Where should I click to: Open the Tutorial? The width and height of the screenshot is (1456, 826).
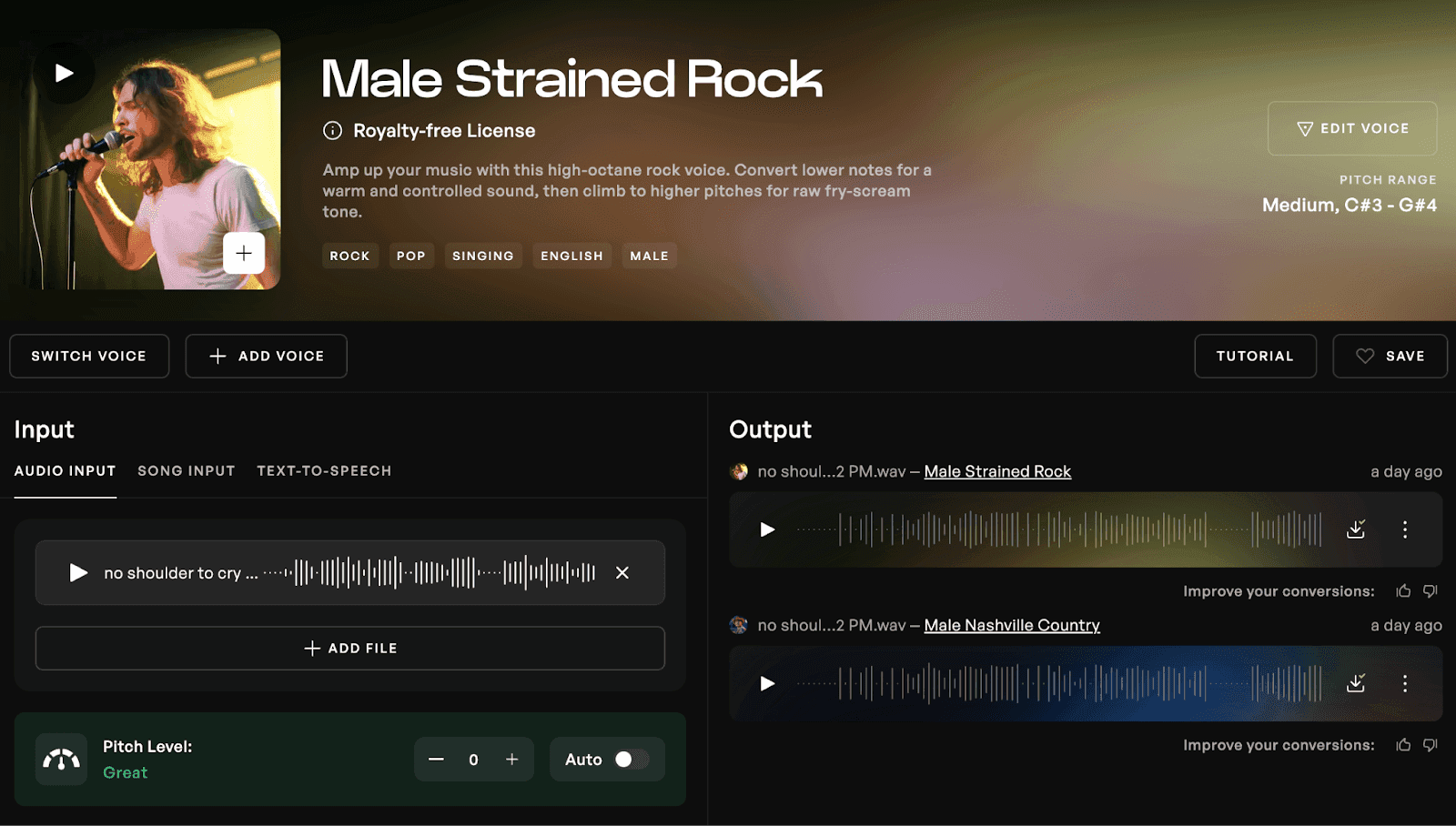(x=1255, y=356)
